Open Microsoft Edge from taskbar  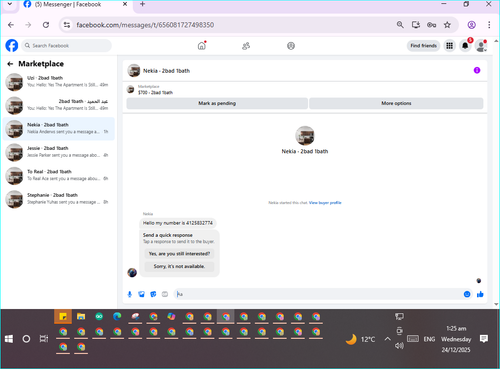[x=117, y=316]
